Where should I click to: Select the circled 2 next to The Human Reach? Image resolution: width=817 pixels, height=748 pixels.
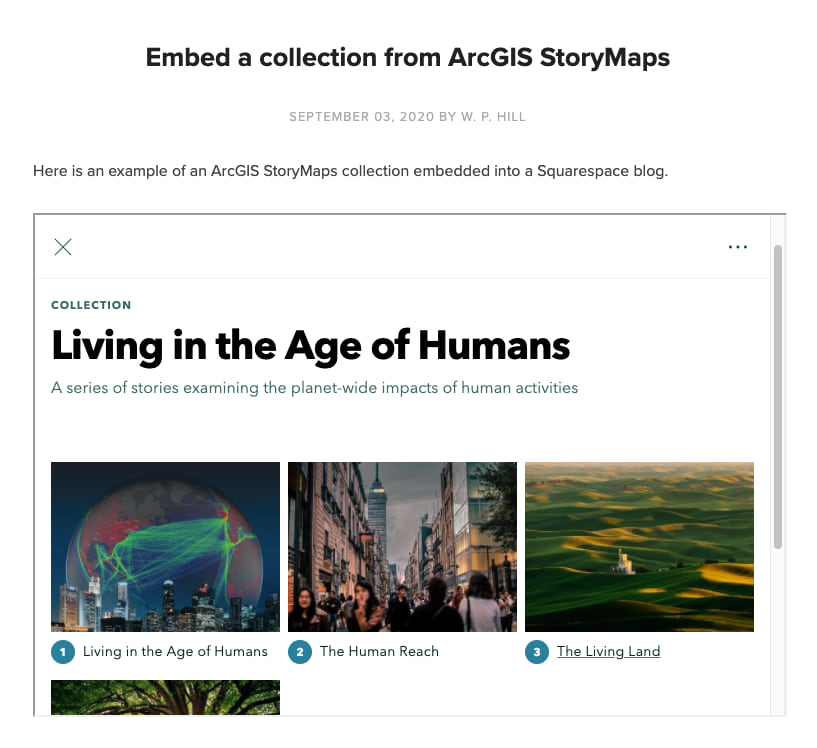click(299, 651)
